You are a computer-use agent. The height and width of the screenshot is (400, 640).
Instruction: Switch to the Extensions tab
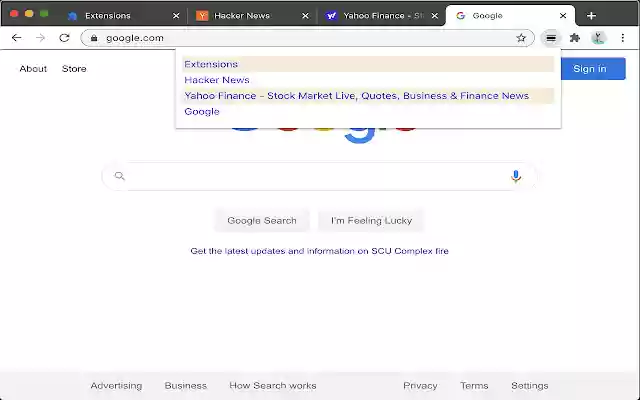click(122, 16)
